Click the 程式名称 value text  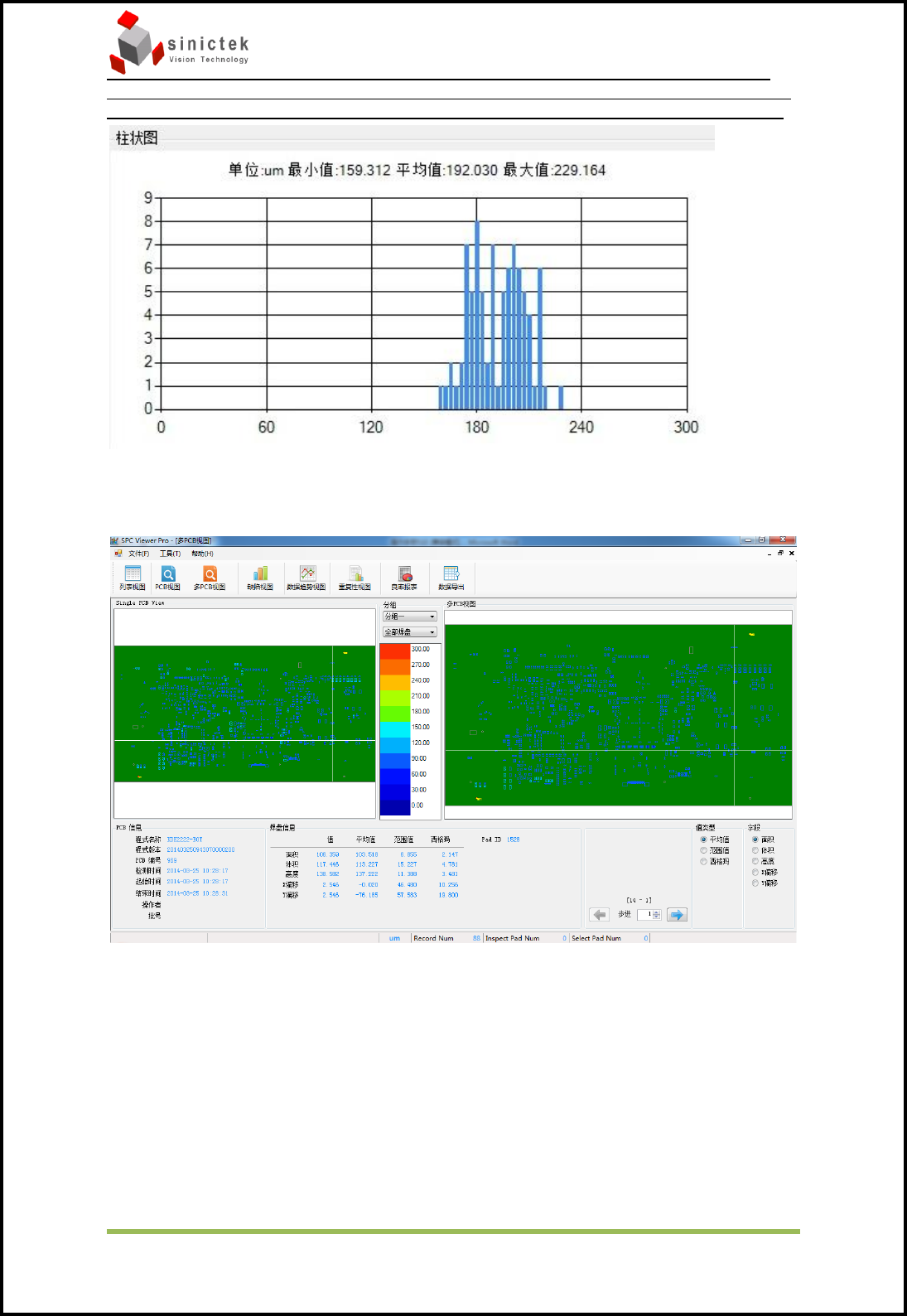pyautogui.click(x=185, y=839)
